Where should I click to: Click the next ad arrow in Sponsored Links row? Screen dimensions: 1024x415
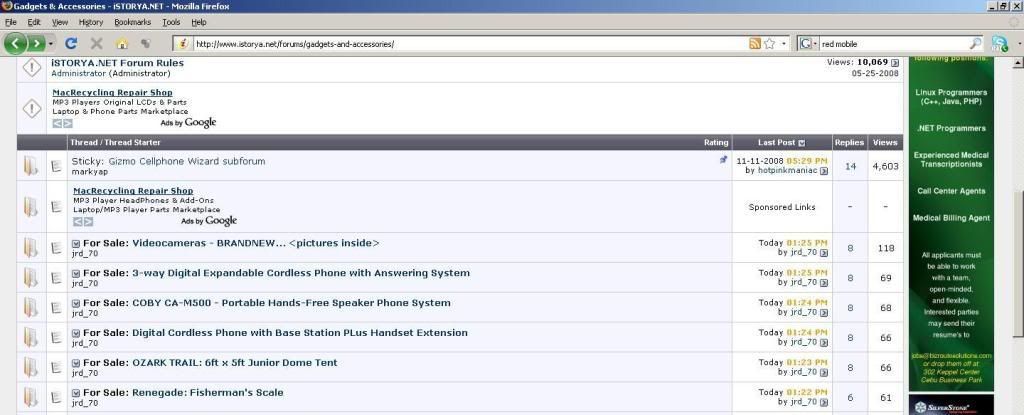[88, 222]
